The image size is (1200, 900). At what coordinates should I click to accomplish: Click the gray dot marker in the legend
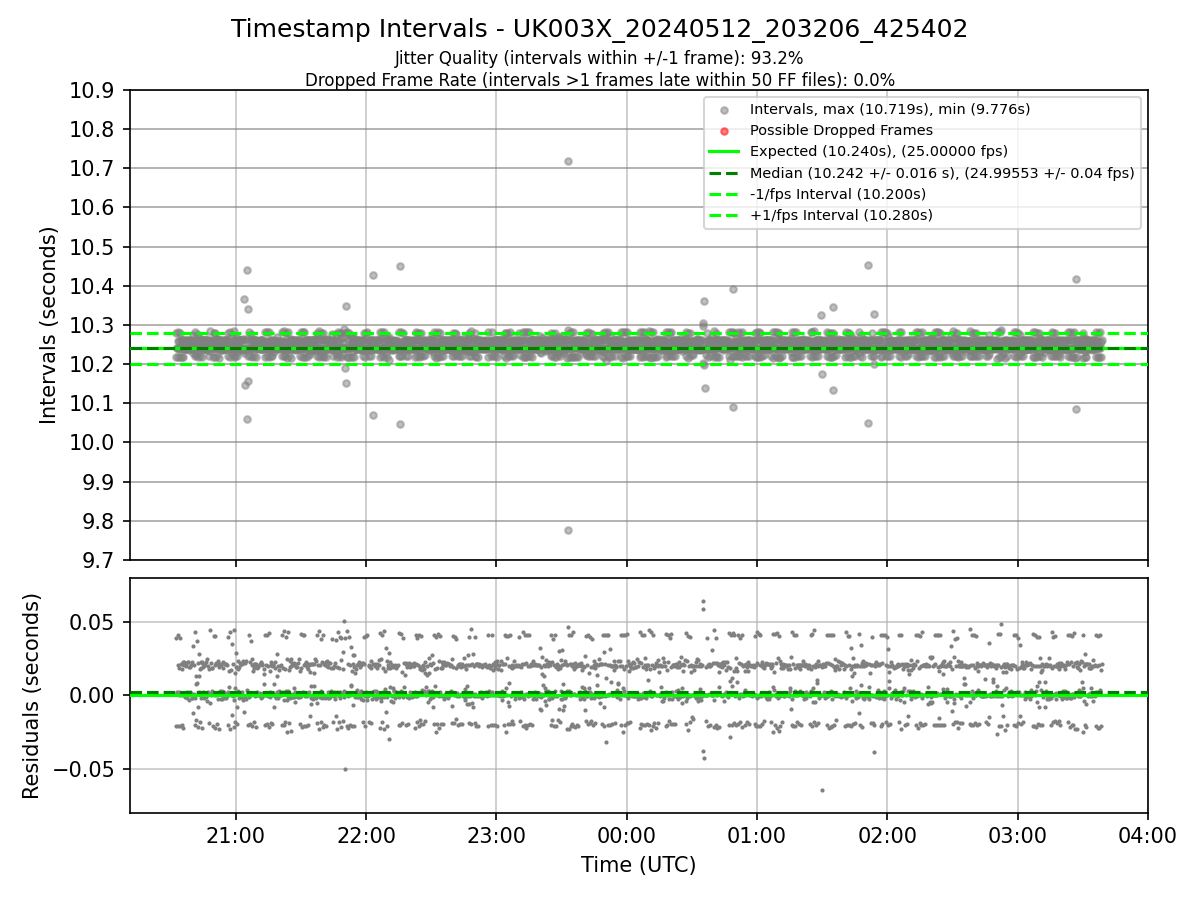[725, 109]
